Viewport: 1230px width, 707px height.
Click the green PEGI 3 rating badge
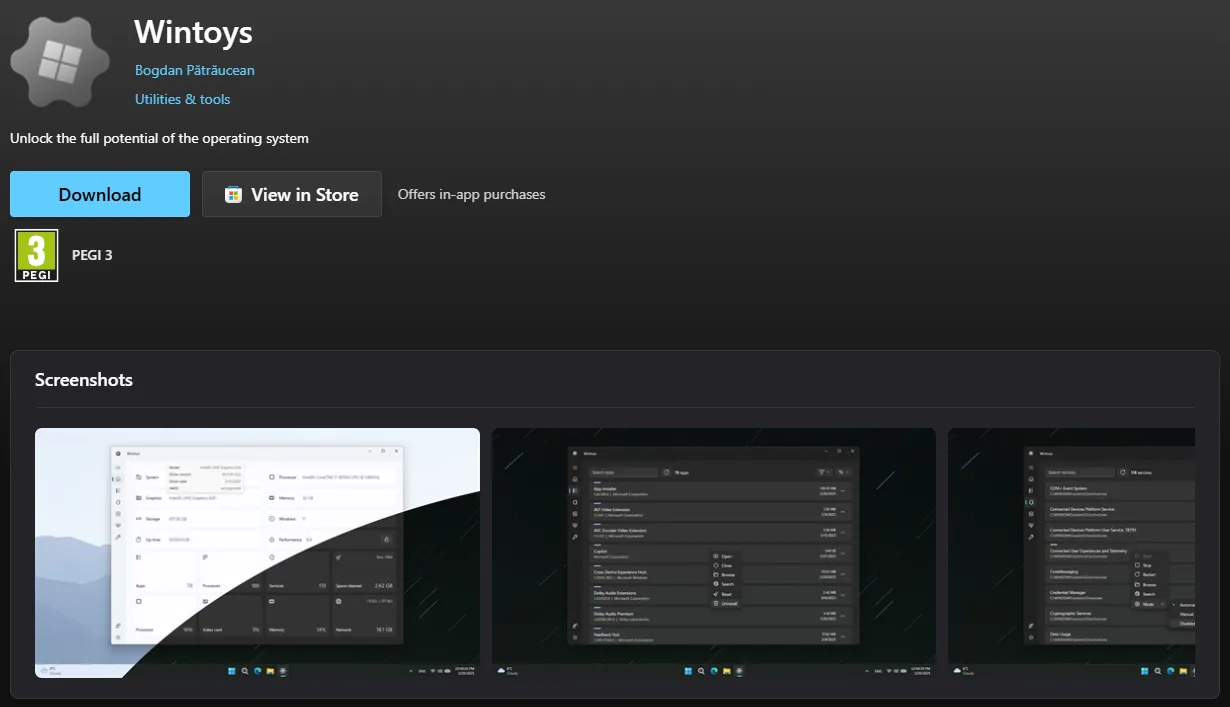coord(36,255)
